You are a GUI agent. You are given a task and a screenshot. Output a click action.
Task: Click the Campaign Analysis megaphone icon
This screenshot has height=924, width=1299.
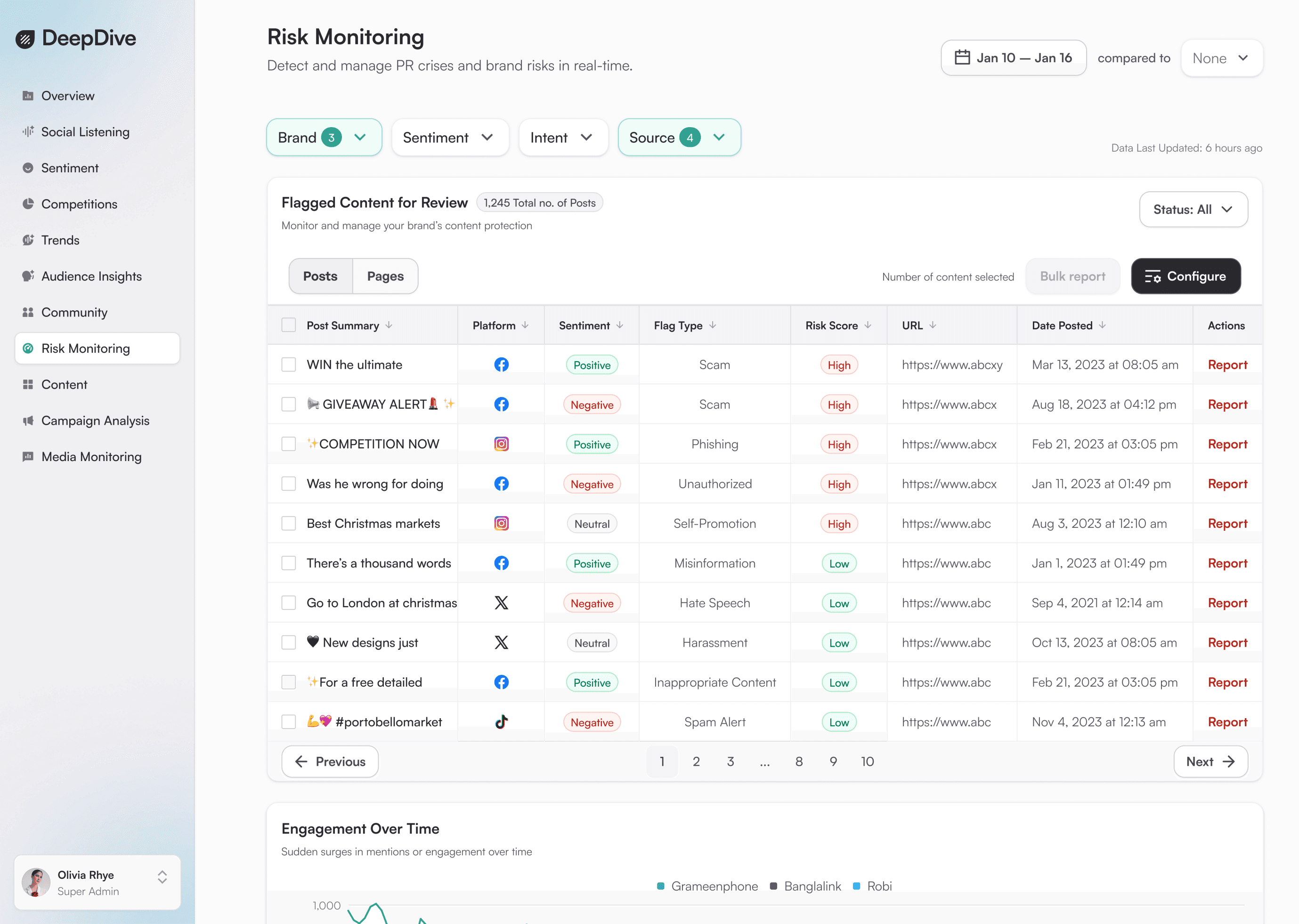[x=28, y=421]
